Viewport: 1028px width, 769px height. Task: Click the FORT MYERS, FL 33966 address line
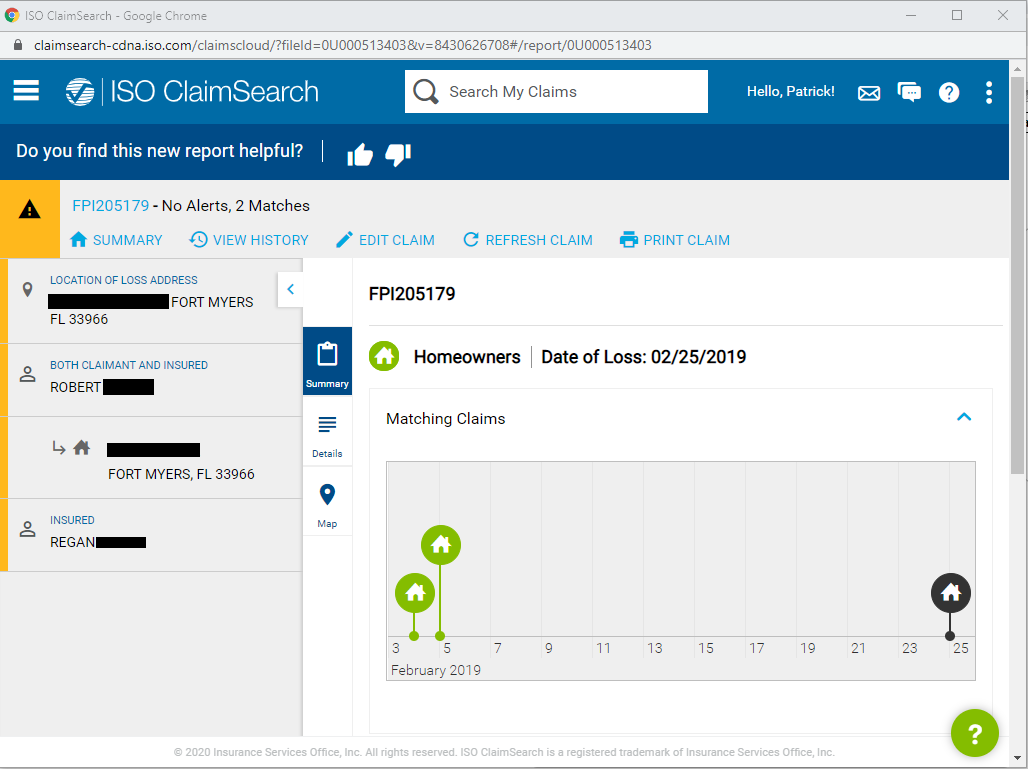181,474
